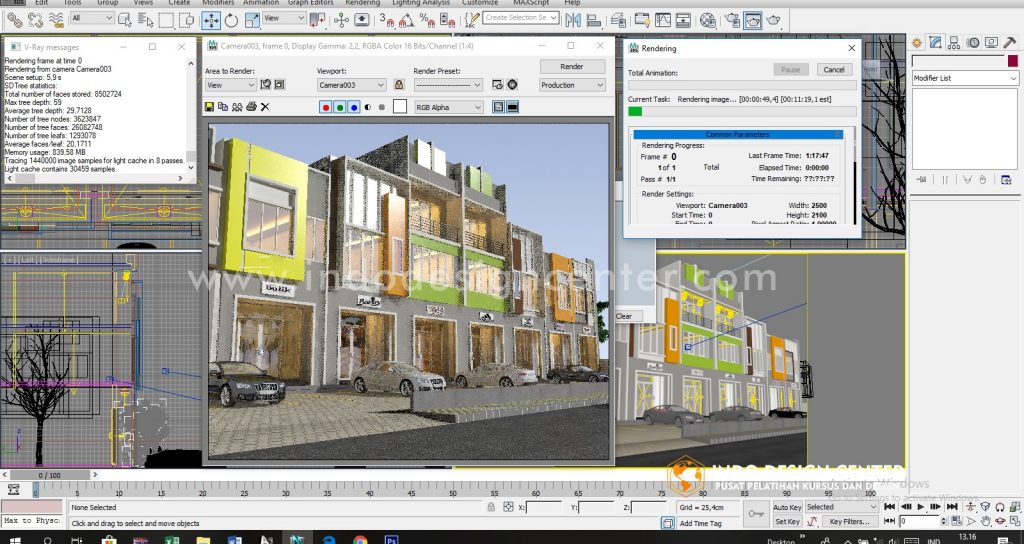
Task: Open the key filter Selected dropdown
Action: click(841, 507)
